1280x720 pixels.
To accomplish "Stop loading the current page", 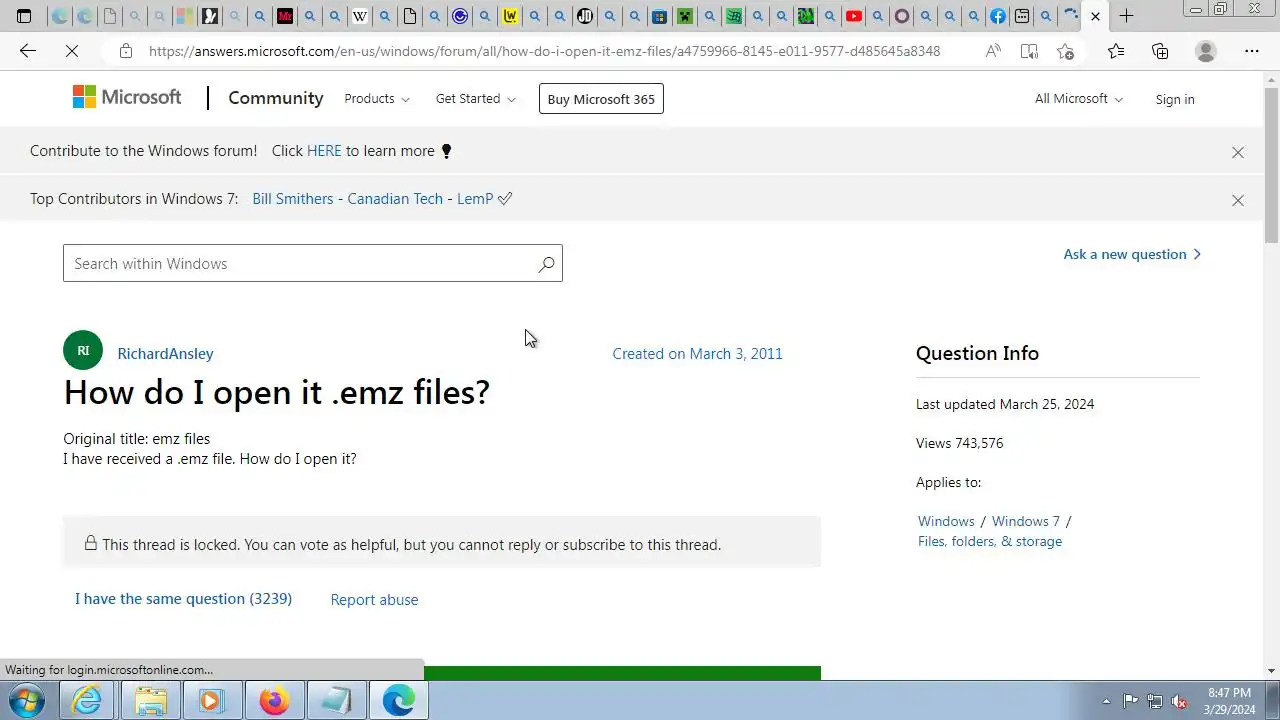I will tap(72, 51).
